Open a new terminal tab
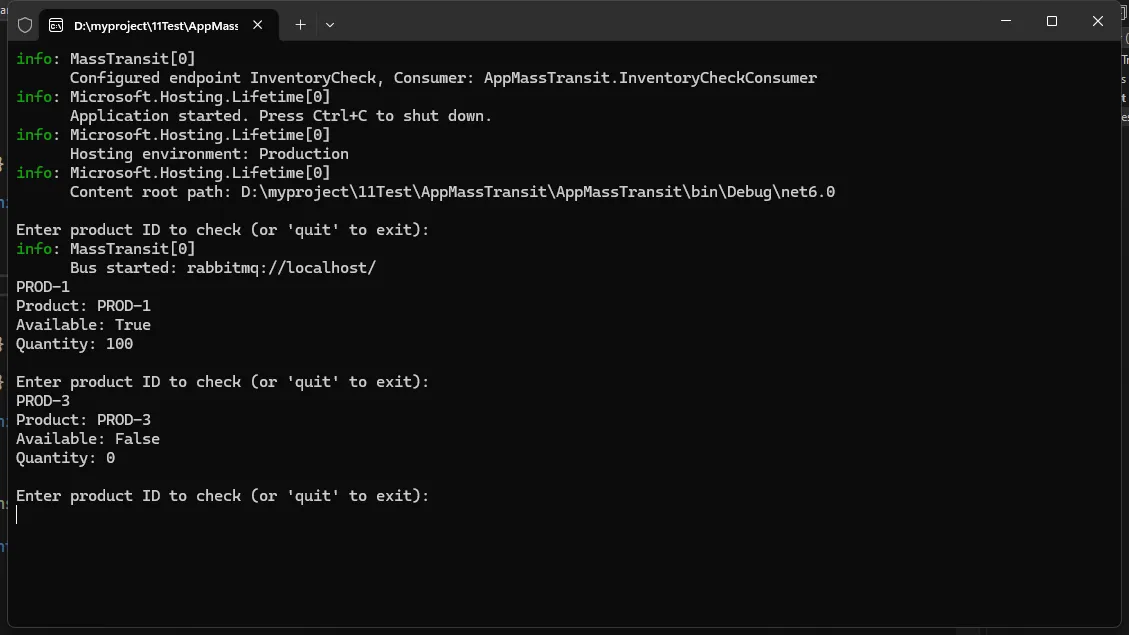 pyautogui.click(x=300, y=25)
